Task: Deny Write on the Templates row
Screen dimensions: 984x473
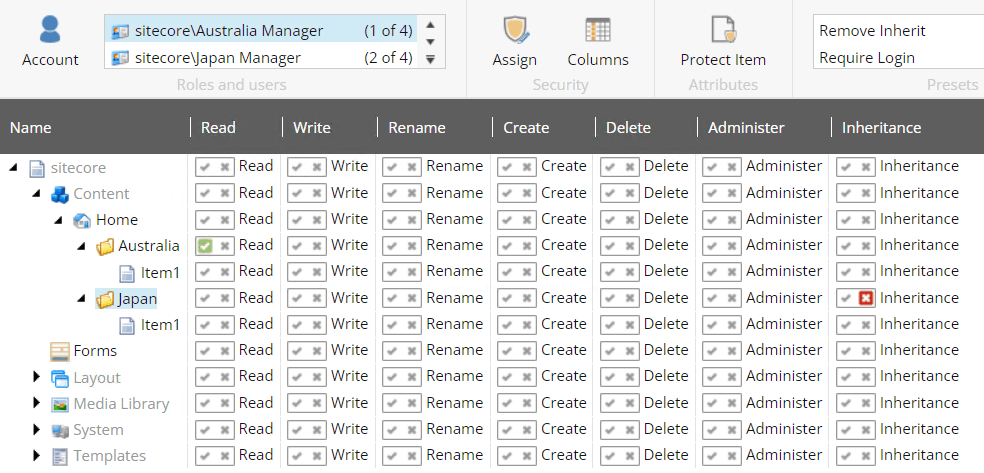Action: (x=317, y=455)
